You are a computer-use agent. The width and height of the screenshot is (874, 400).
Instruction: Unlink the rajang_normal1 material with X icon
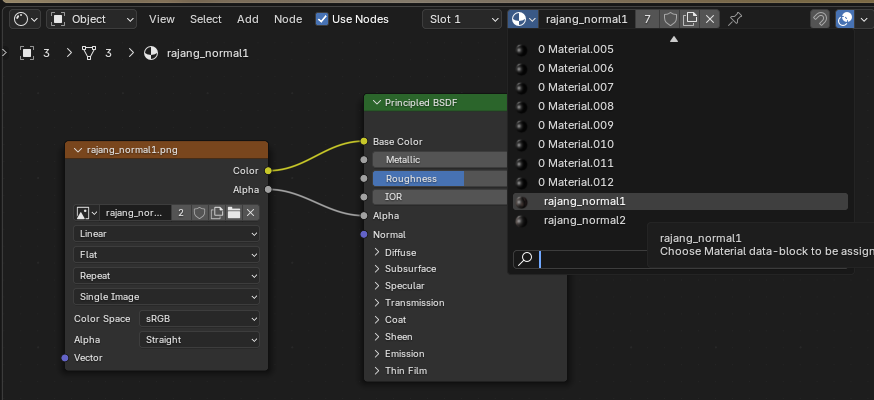(710, 19)
